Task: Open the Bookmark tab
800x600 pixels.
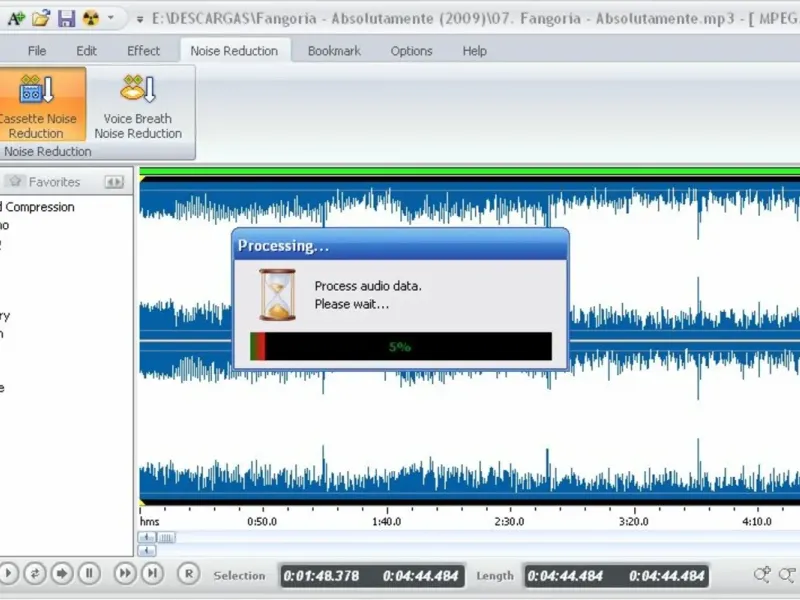Action: pos(334,51)
